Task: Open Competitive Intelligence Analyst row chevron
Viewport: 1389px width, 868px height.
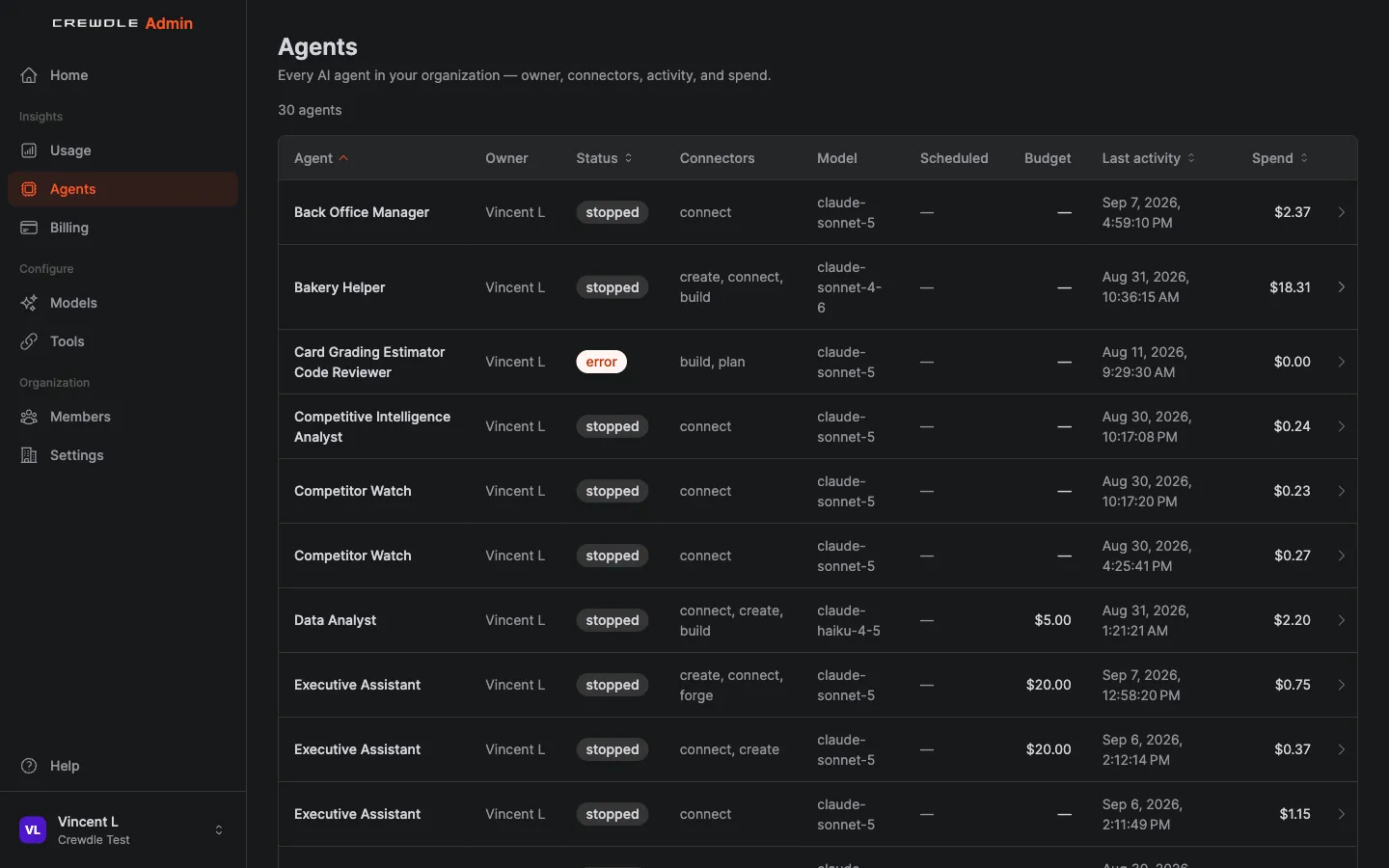Action: click(1341, 426)
